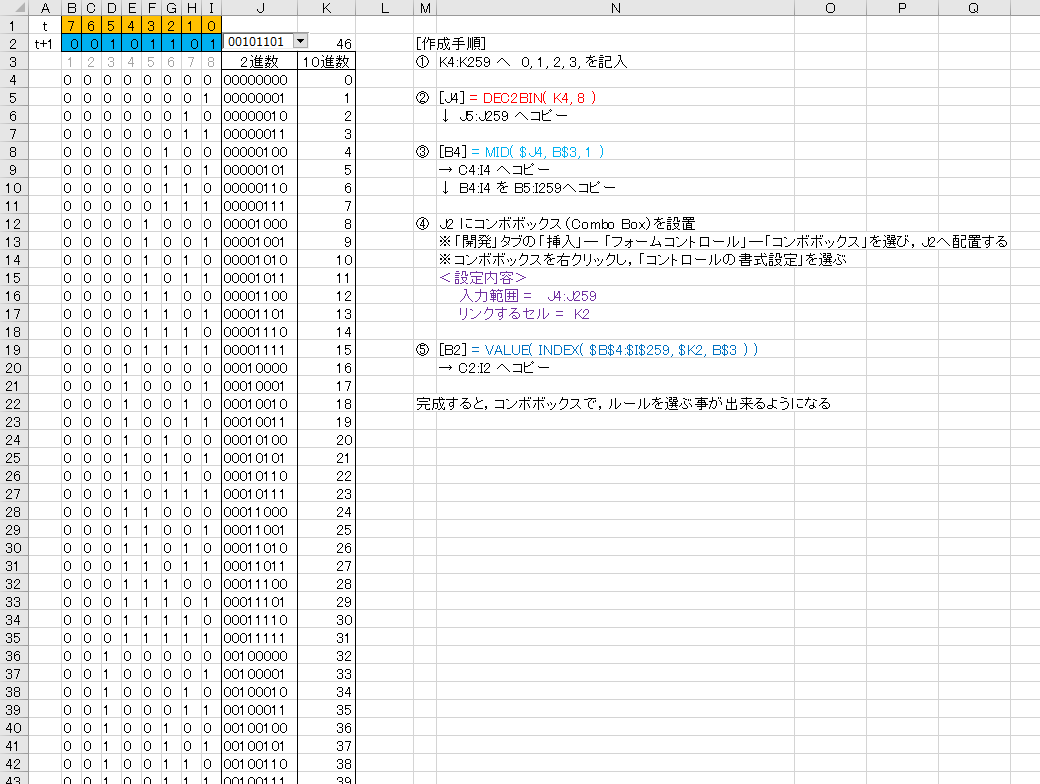Click cell A1 labeled t
This screenshot has height=784, width=1040.
pyautogui.click(x=44, y=26)
